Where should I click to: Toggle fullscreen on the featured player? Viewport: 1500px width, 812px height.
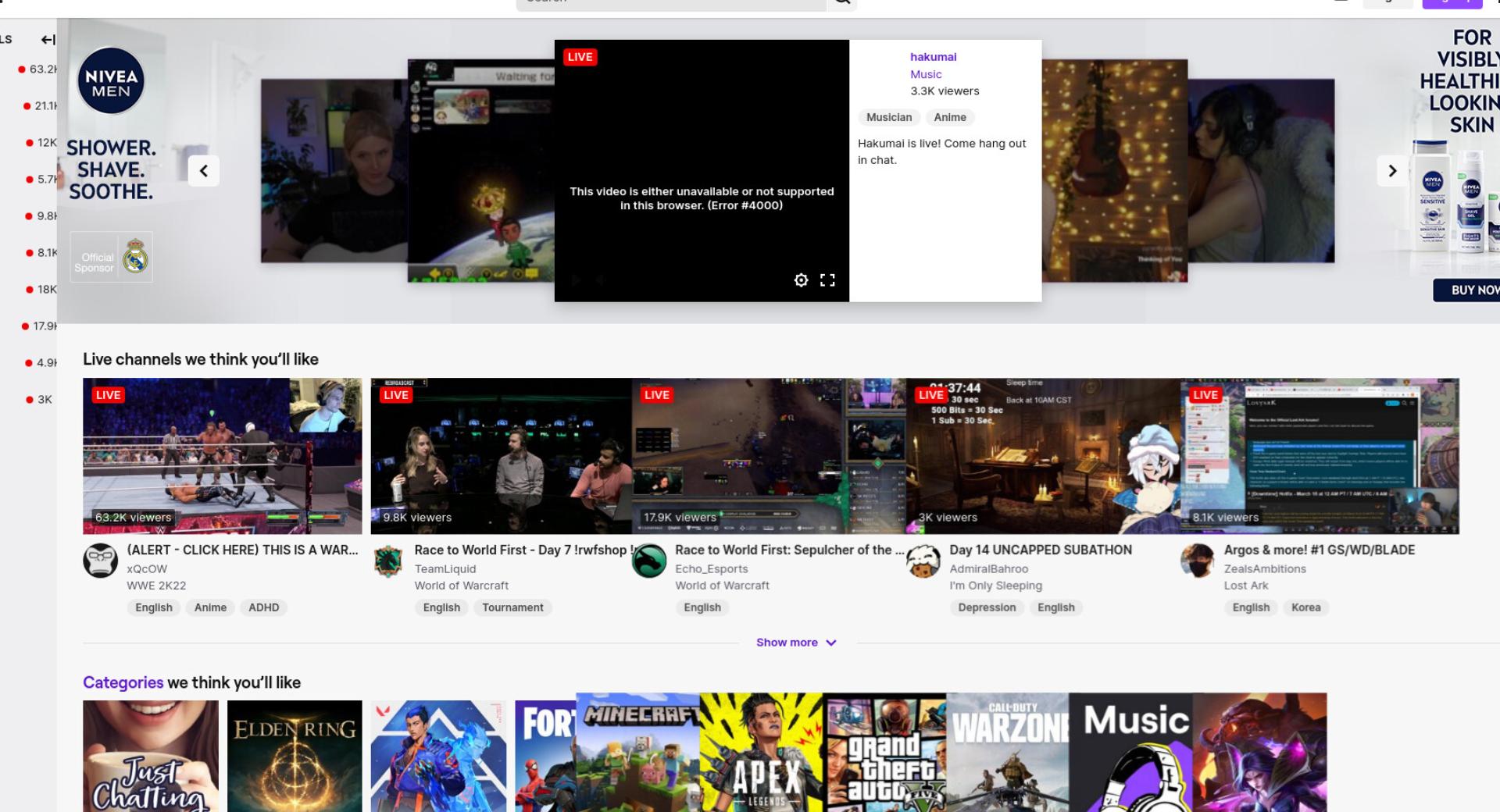[827, 280]
